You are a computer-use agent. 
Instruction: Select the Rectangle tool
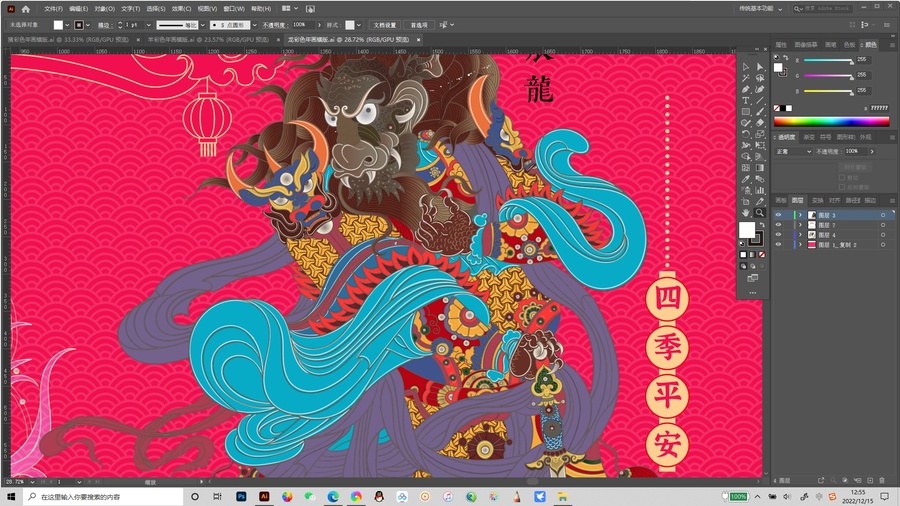click(746, 112)
